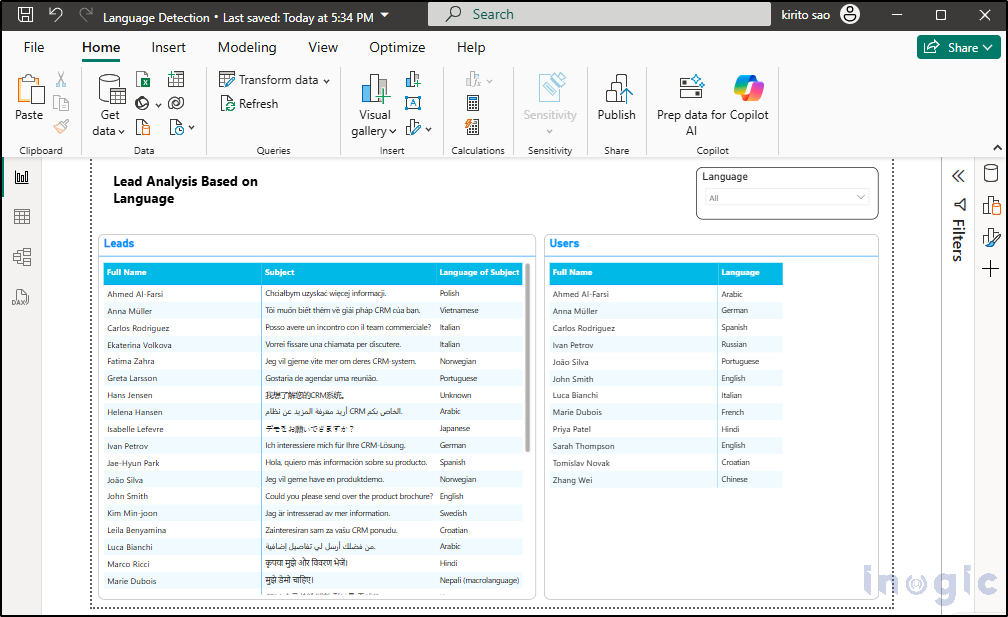This screenshot has width=1008, height=617.
Task: Activate the Format painter brush
Action: pyautogui.click(x=61, y=127)
